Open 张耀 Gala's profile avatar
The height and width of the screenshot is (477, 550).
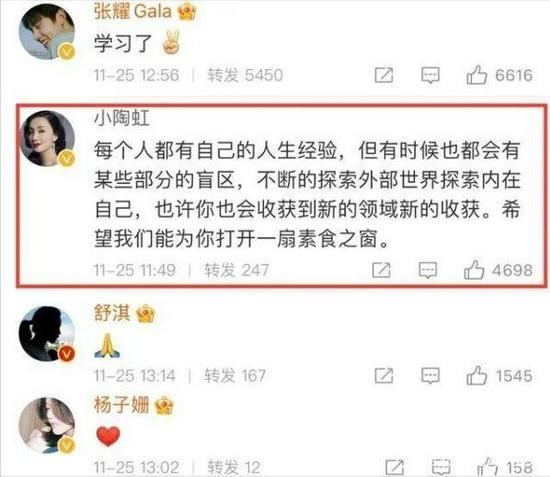tap(47, 32)
